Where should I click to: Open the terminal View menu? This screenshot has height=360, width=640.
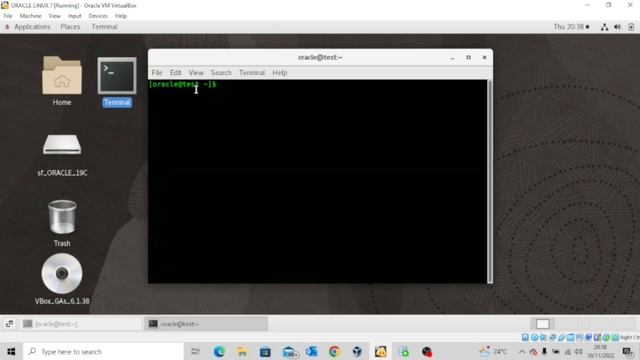pyautogui.click(x=196, y=73)
